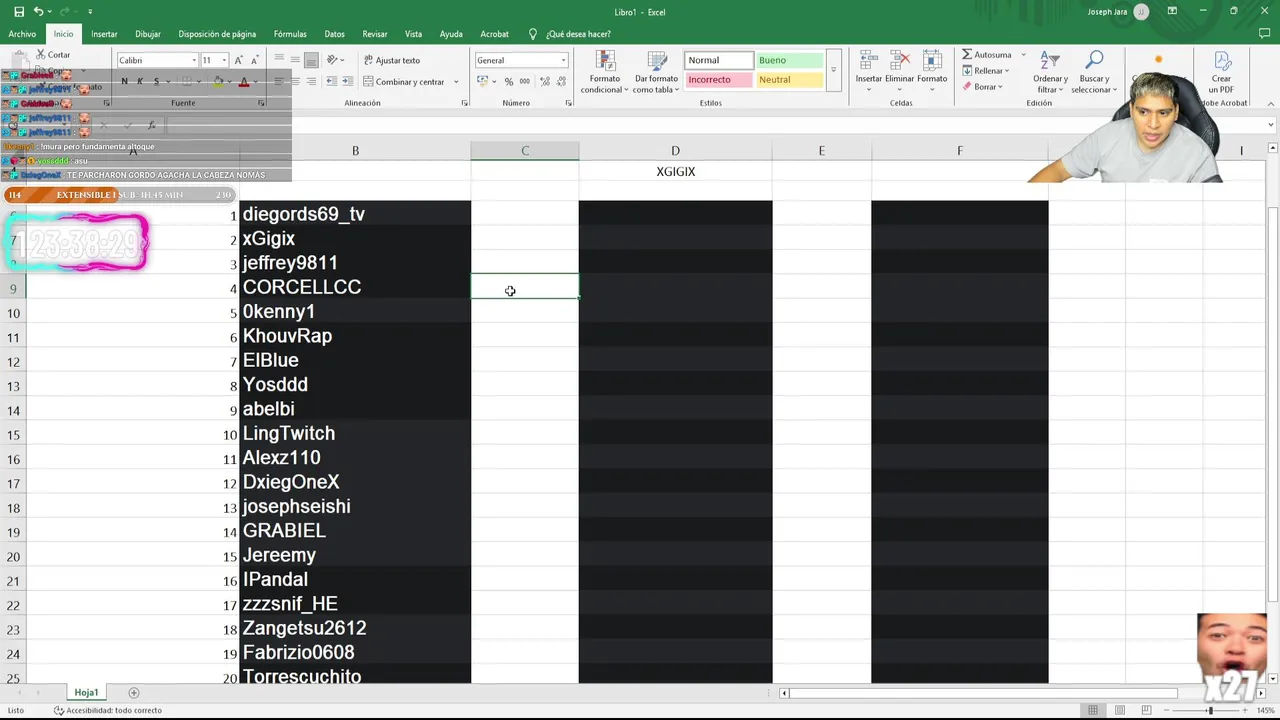
Task: Toggle Ajustar texto
Action: point(391,60)
